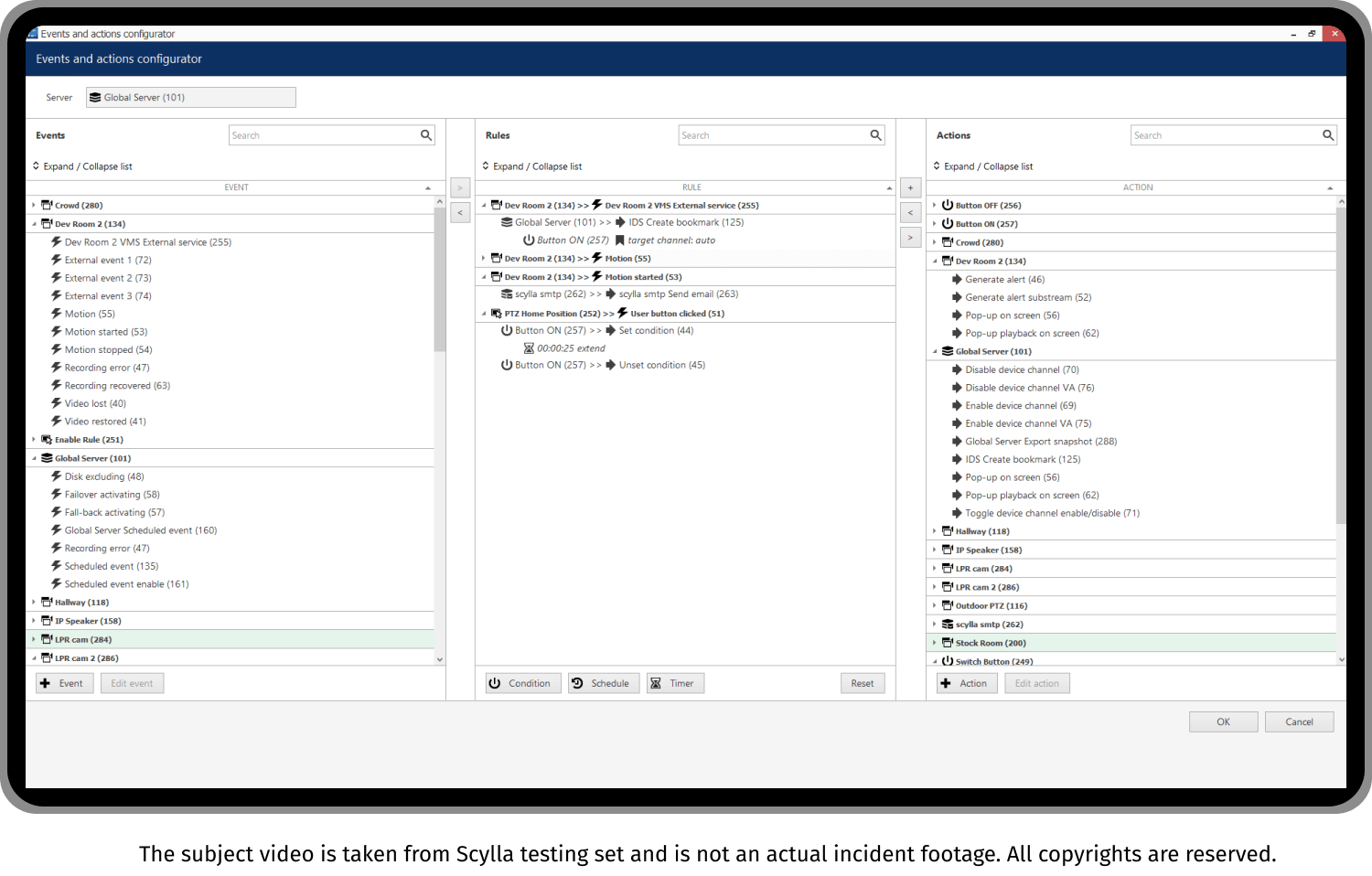Click the Timer button
This screenshot has height=876, width=1372.
675,683
